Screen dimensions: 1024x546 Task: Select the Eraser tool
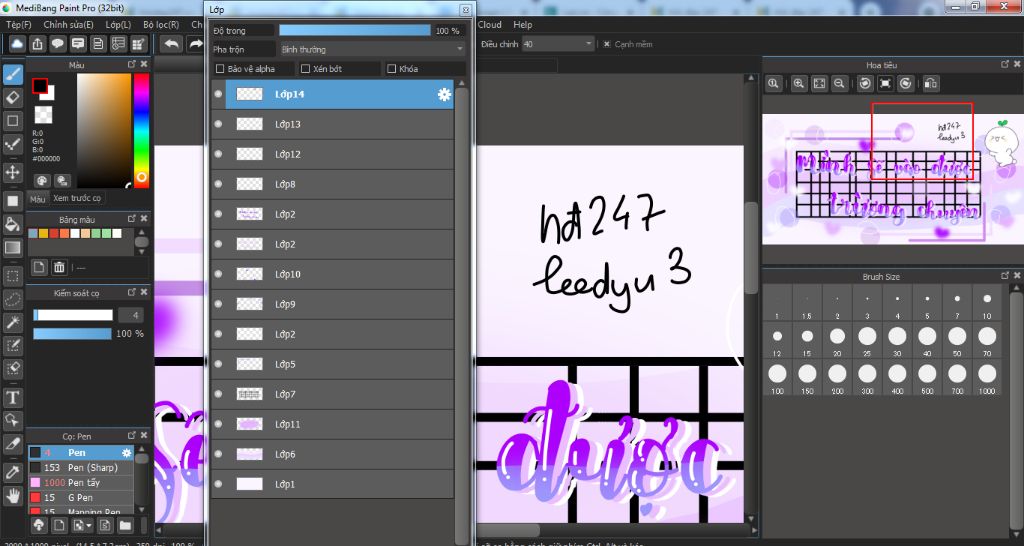click(x=12, y=97)
